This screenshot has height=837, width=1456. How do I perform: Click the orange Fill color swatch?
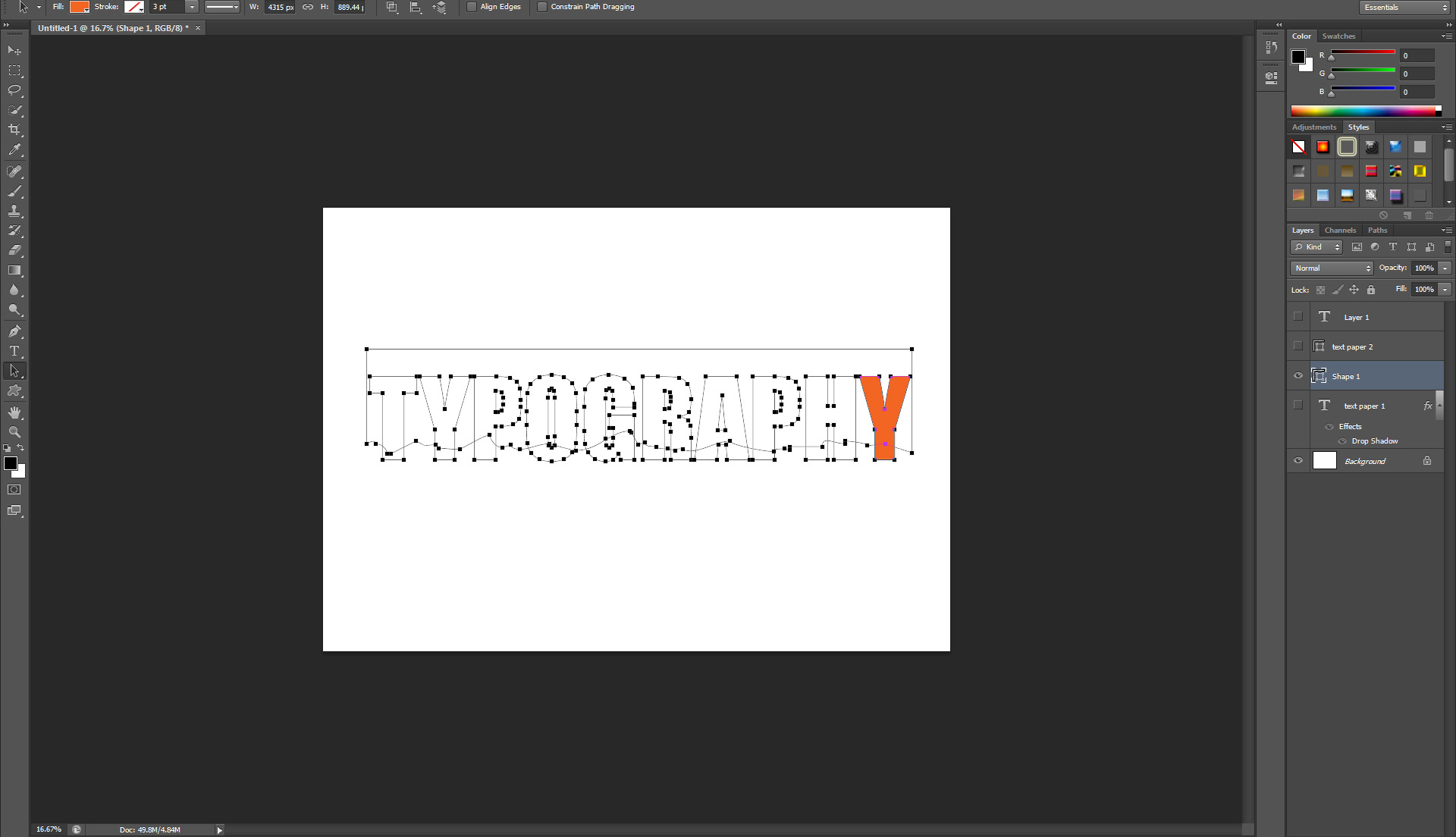[x=79, y=7]
